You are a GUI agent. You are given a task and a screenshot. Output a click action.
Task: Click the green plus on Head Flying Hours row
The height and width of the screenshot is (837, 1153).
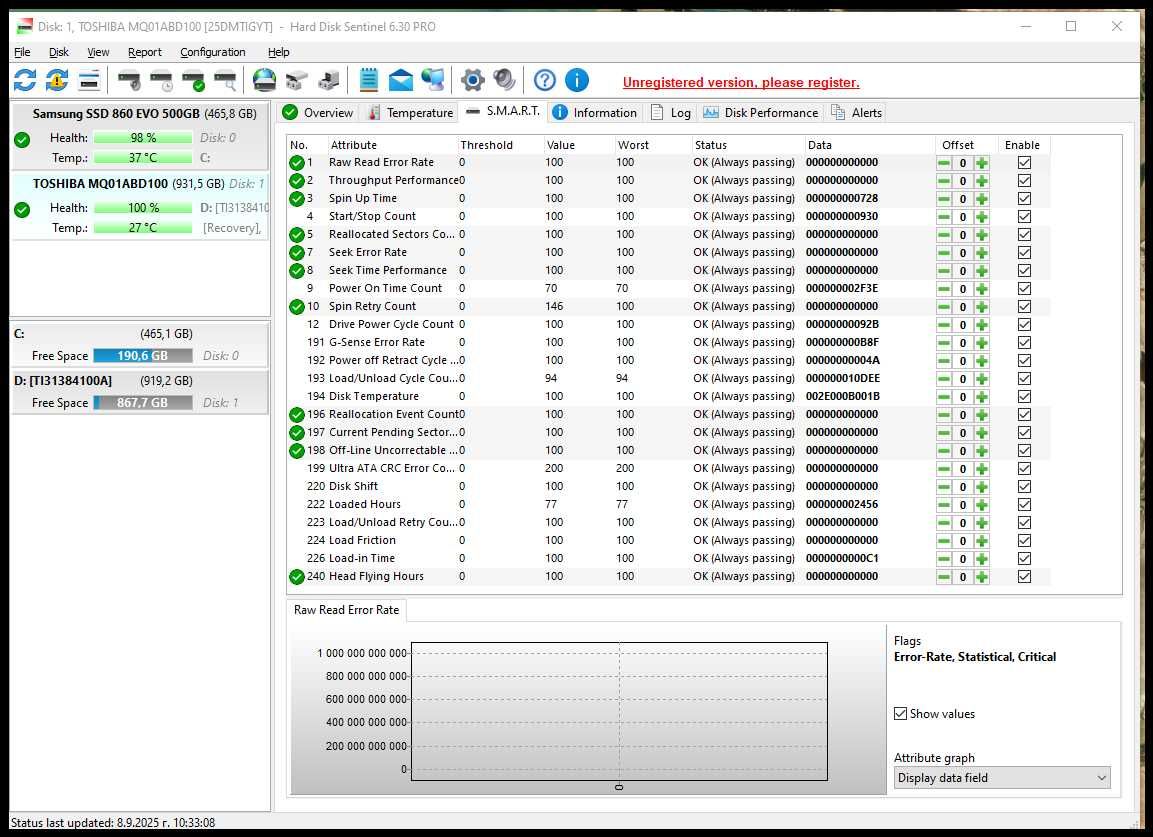pyautogui.click(x=982, y=577)
